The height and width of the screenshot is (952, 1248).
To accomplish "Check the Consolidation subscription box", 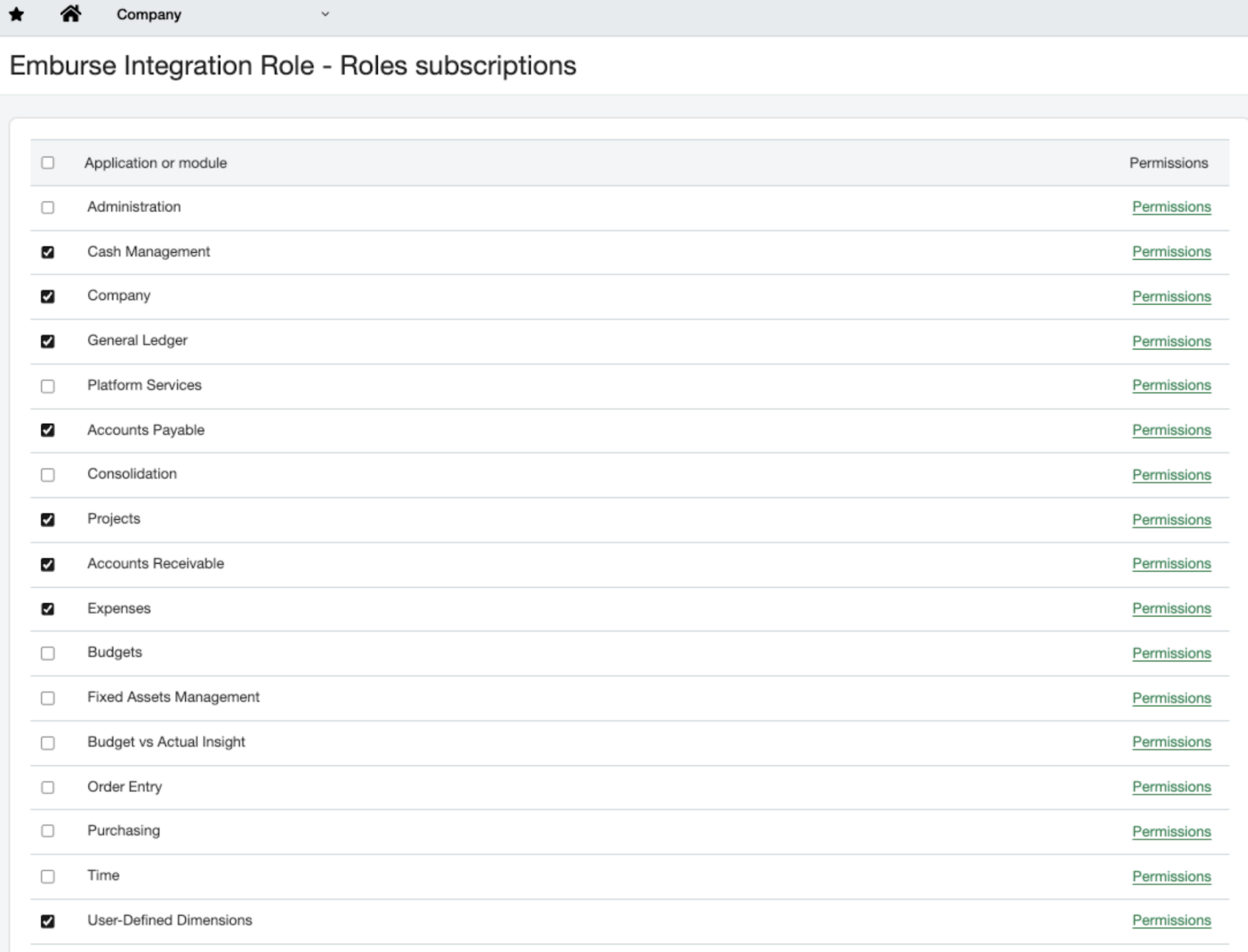I will click(x=48, y=475).
